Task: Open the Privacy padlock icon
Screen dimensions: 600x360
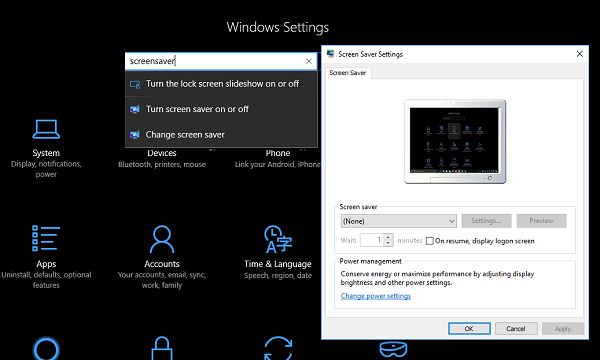Action: click(162, 348)
